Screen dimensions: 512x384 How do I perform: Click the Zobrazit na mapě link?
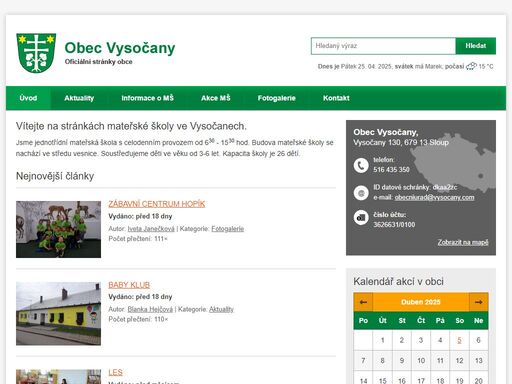463,242
